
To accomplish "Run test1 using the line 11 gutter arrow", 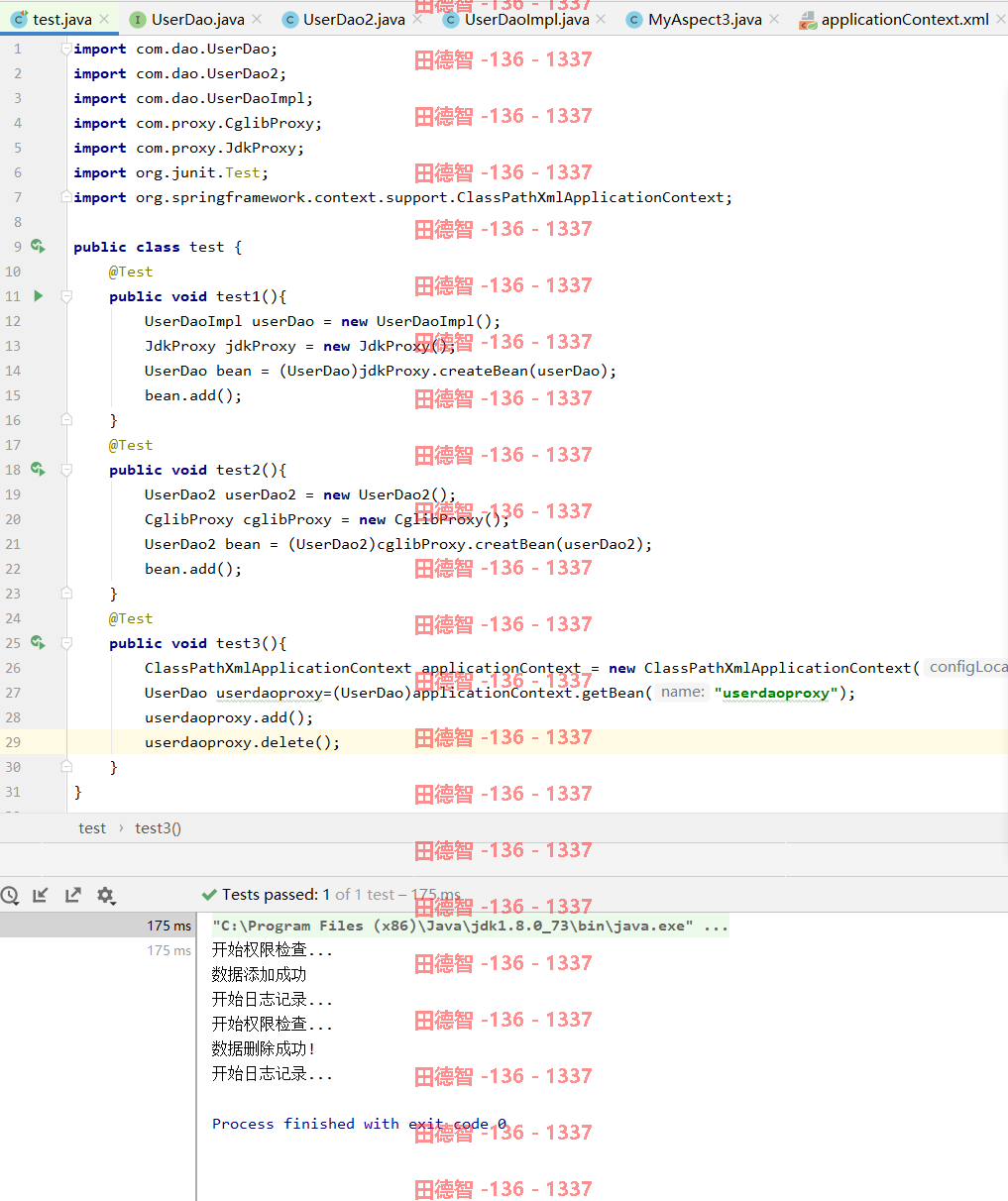I will click(38, 295).
